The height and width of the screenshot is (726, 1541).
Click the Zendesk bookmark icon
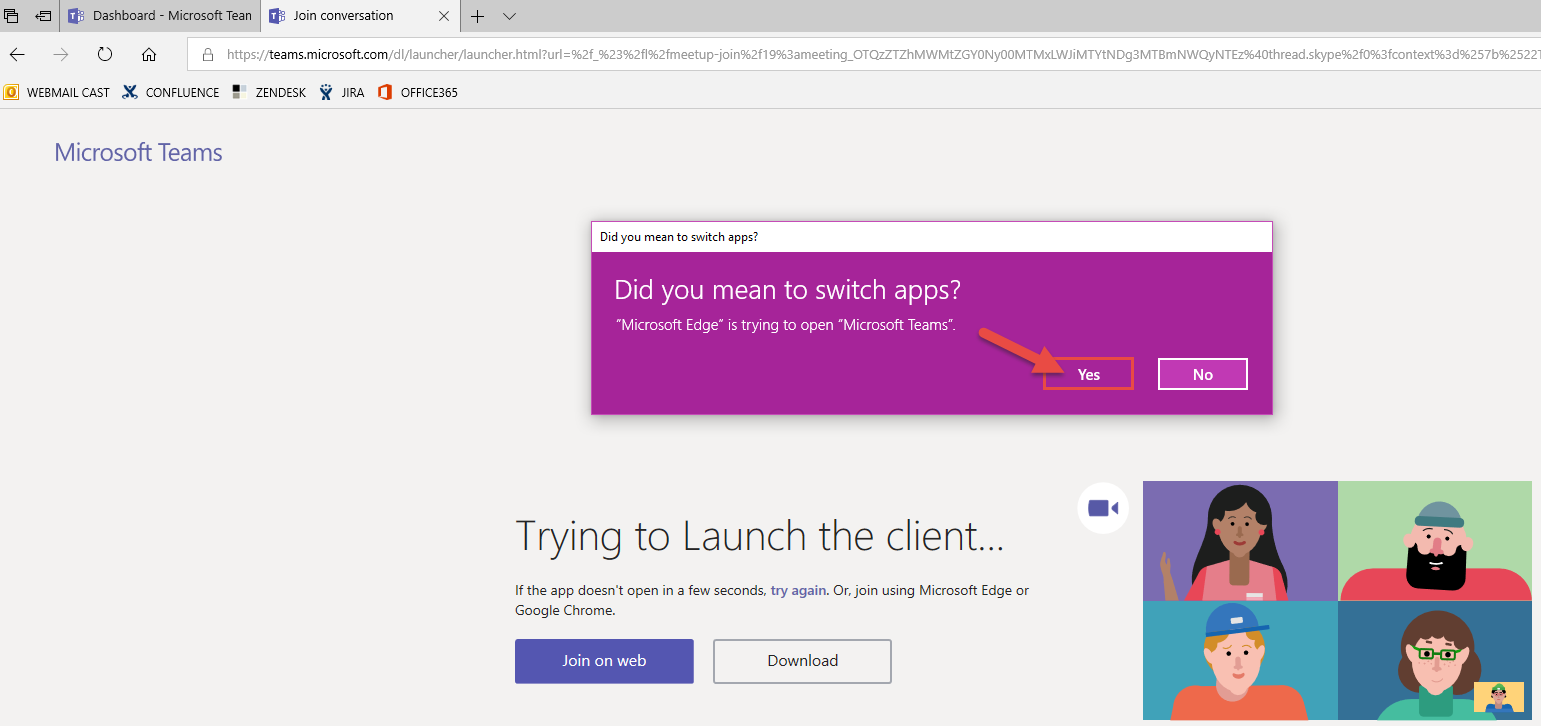tap(239, 92)
